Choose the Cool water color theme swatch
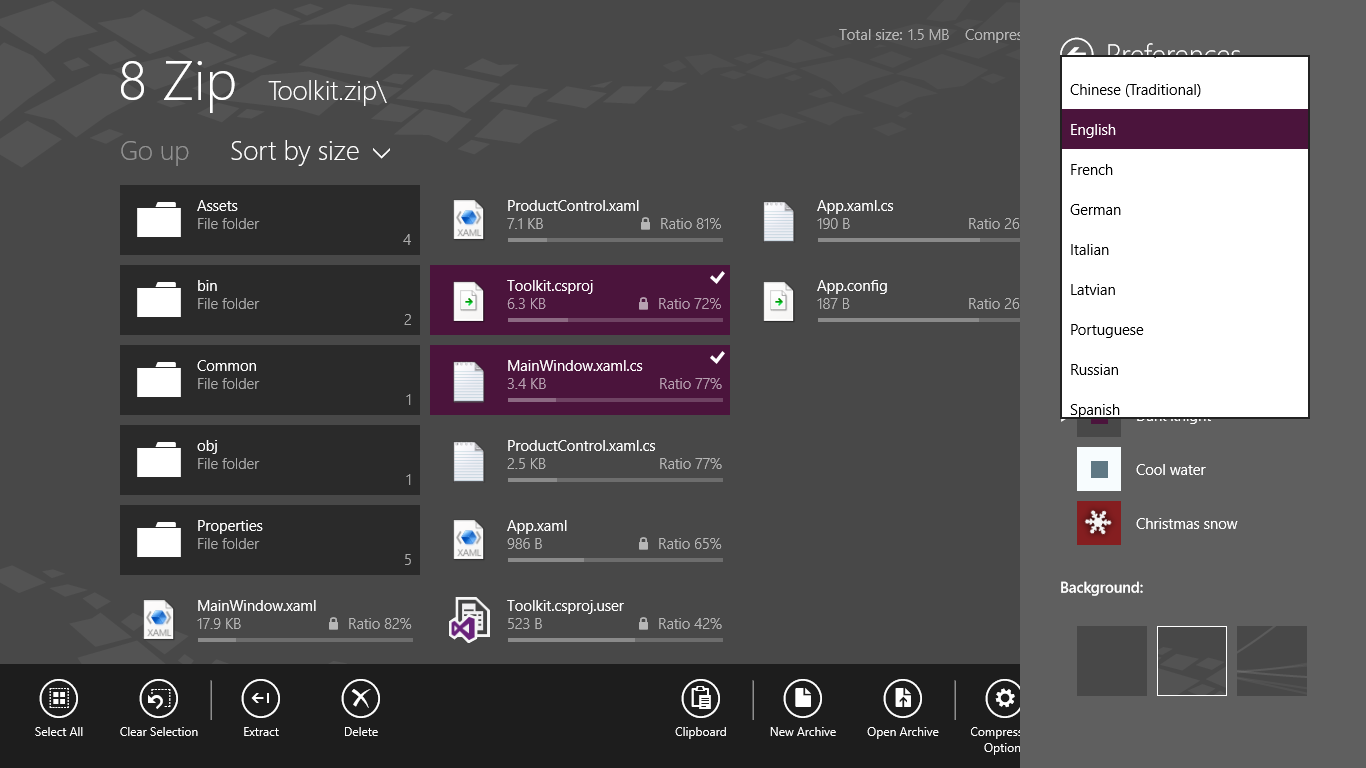The height and width of the screenshot is (768, 1366). tap(1099, 469)
